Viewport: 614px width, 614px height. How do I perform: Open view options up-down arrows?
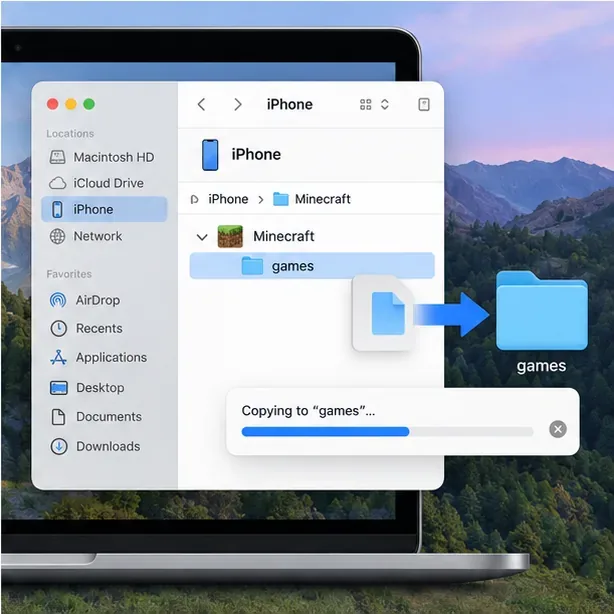[385, 105]
